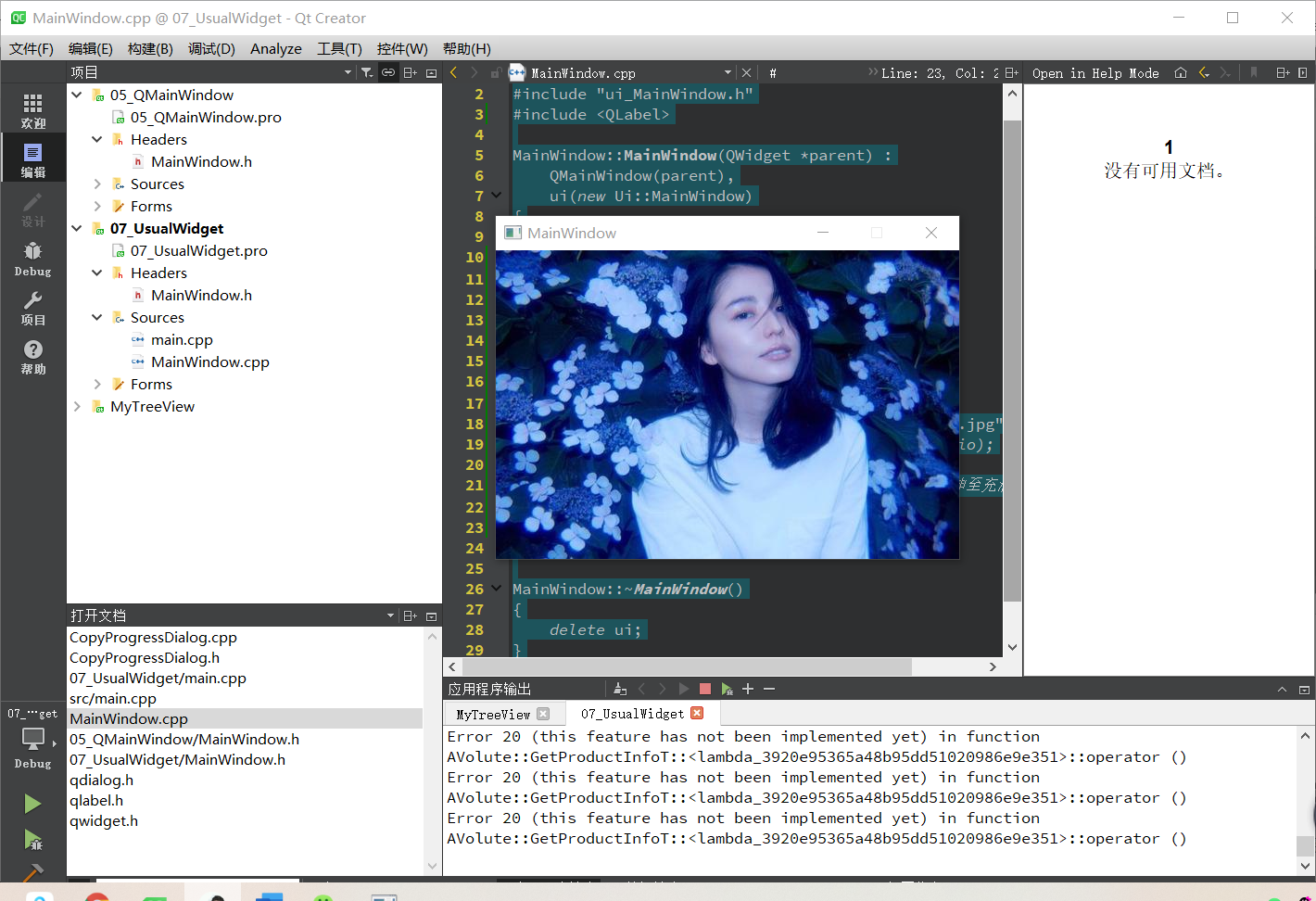Collapse the Headers node under 07_UsualWidget
This screenshot has height=901, width=1316.
[96, 273]
